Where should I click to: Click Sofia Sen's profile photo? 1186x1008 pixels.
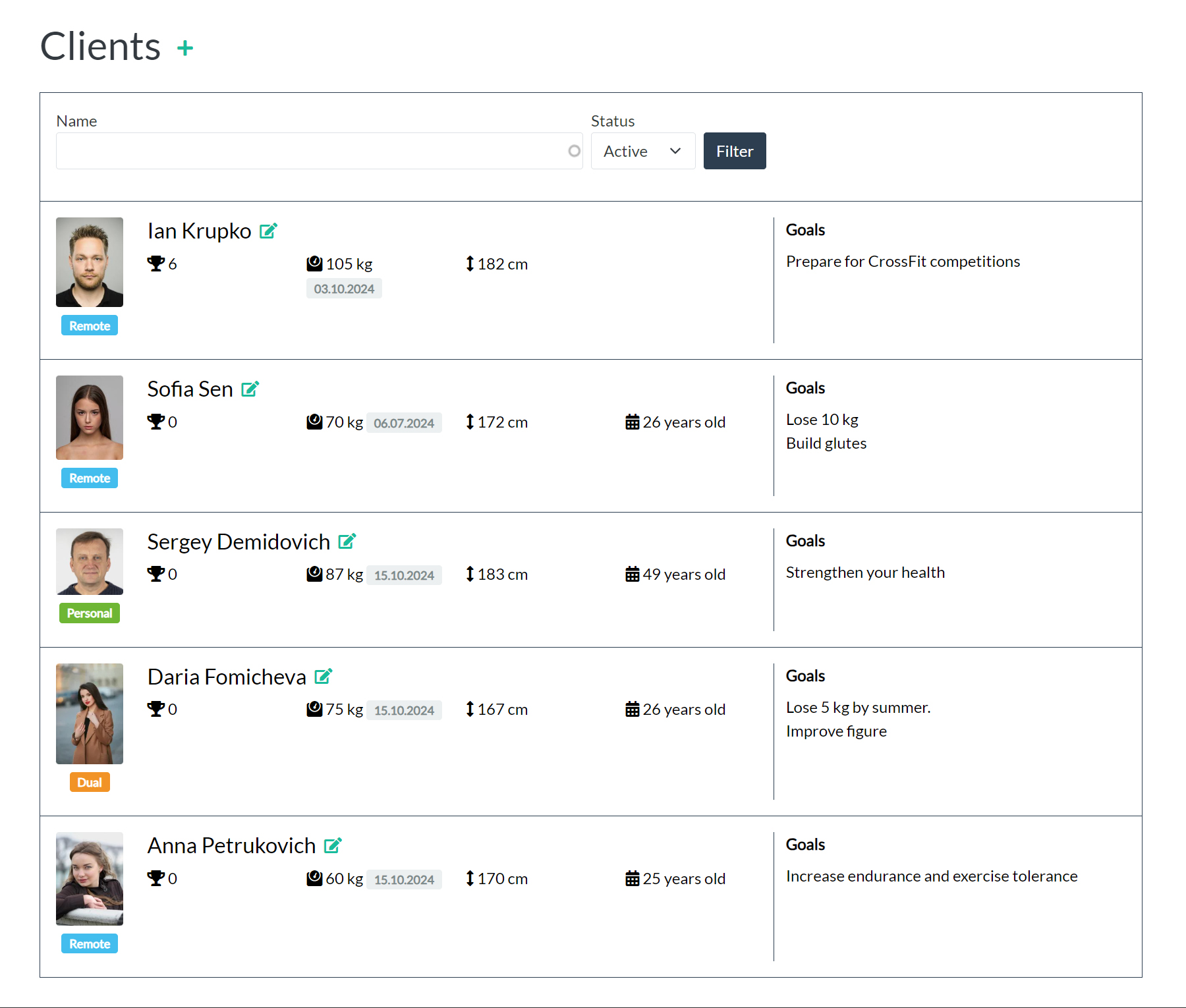[x=90, y=418]
